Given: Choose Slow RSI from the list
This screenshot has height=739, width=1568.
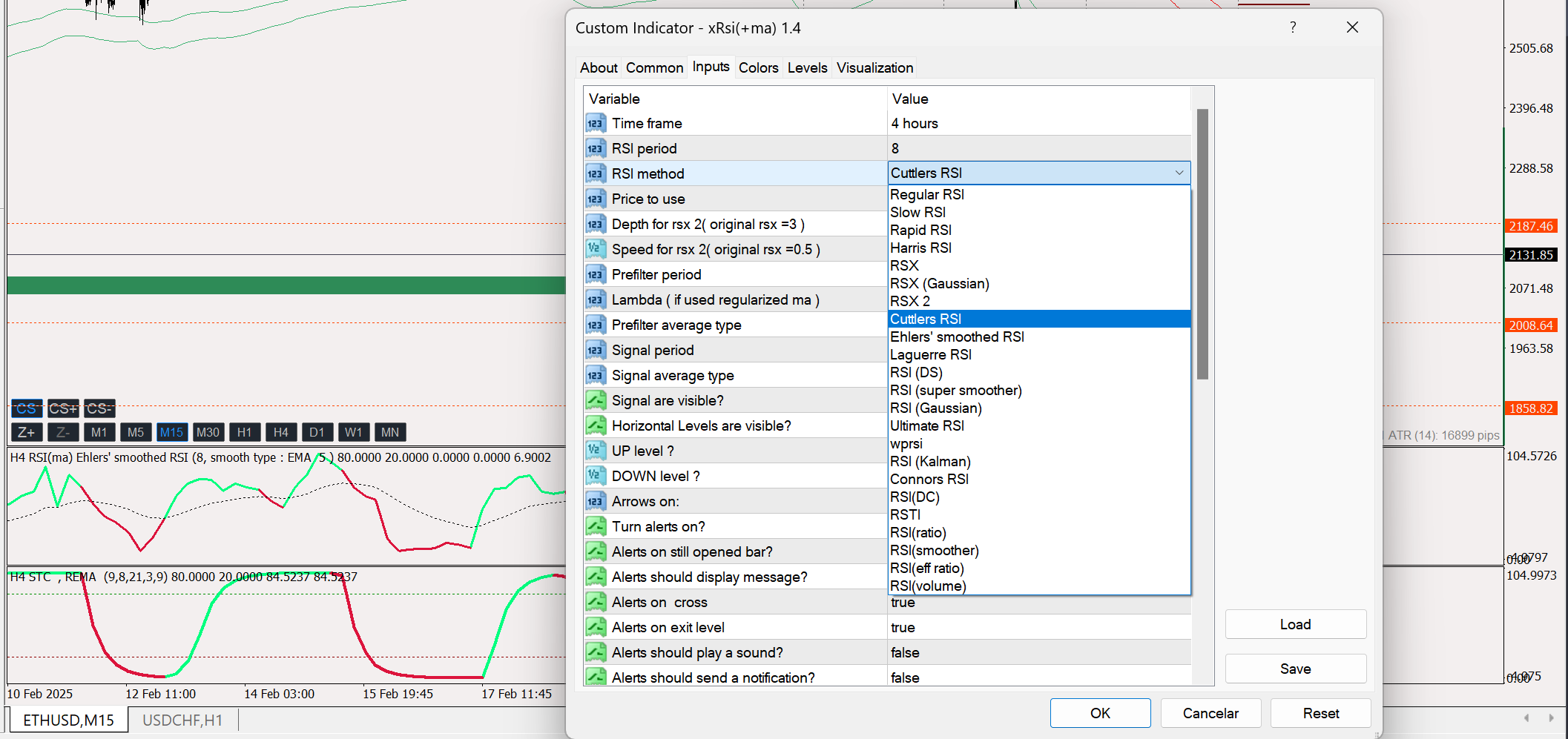Looking at the screenshot, I should pos(1039,212).
